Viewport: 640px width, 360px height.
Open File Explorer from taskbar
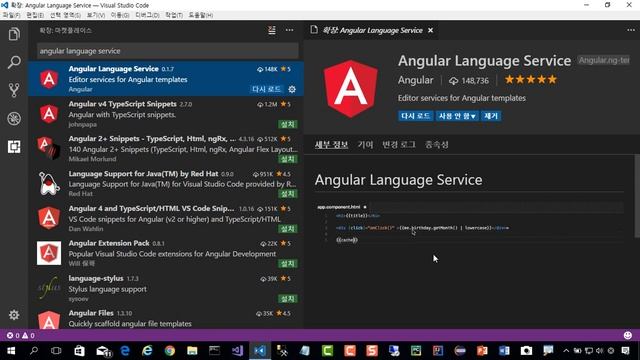point(192,351)
